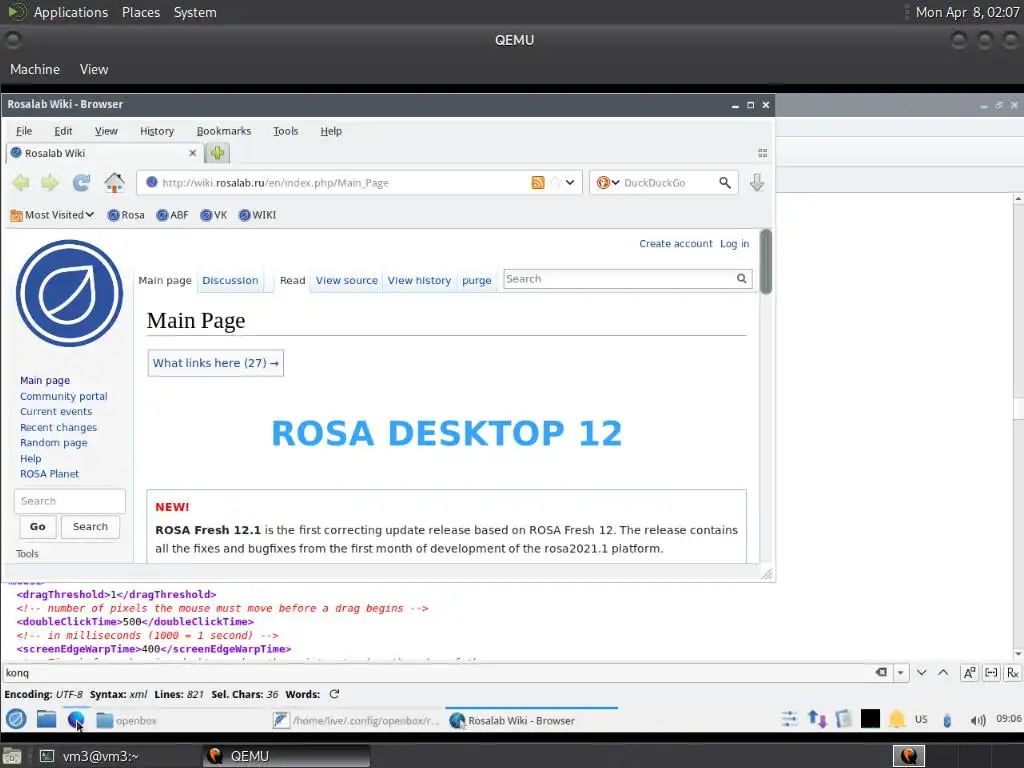
Task: Click the network arrows tray icon
Action: pos(818,720)
